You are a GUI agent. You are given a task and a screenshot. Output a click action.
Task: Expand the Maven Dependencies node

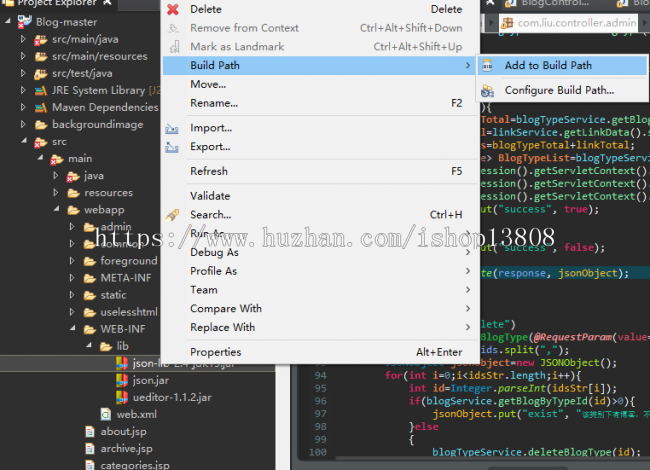coord(23,107)
